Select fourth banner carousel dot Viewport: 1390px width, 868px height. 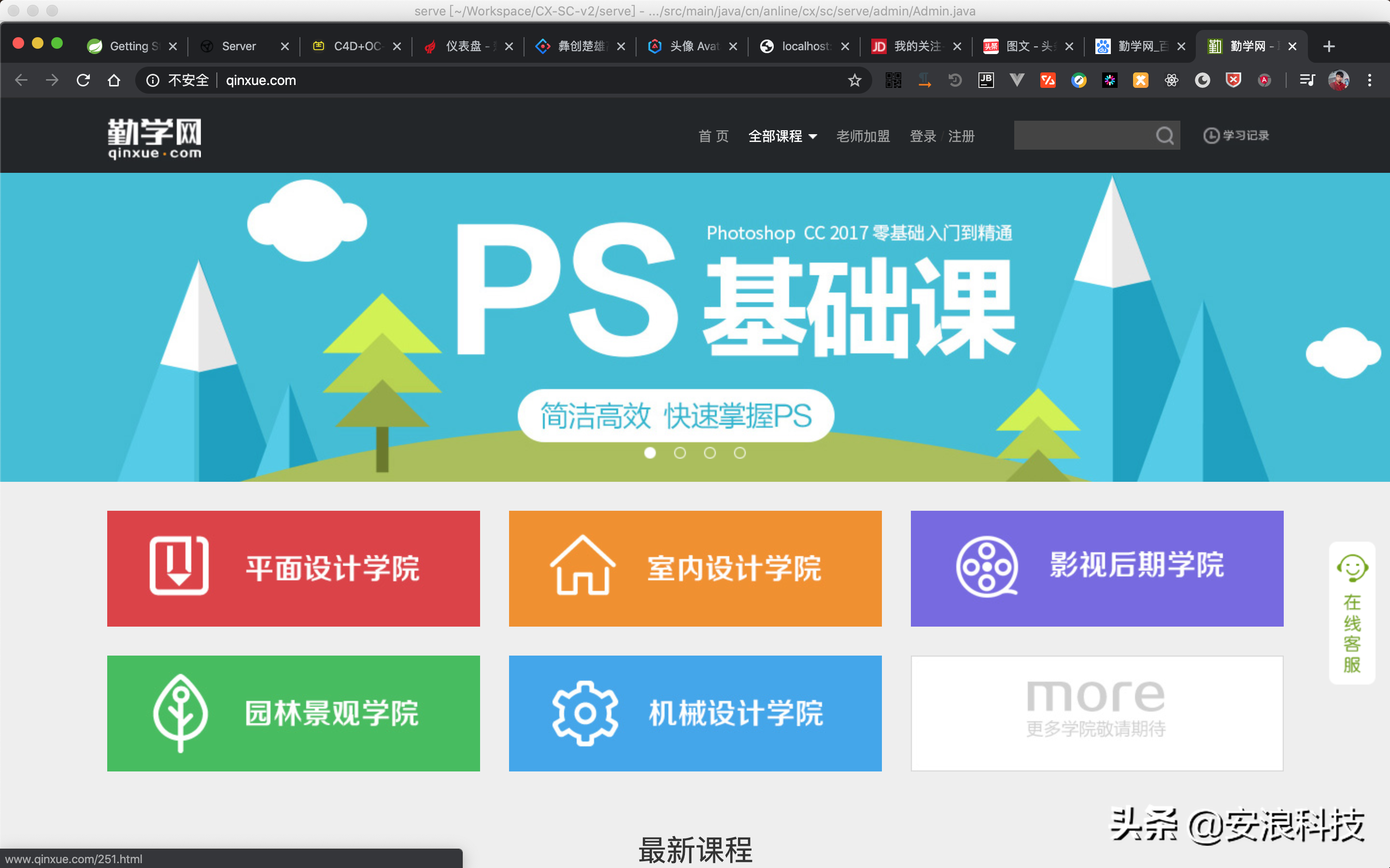[x=739, y=453]
